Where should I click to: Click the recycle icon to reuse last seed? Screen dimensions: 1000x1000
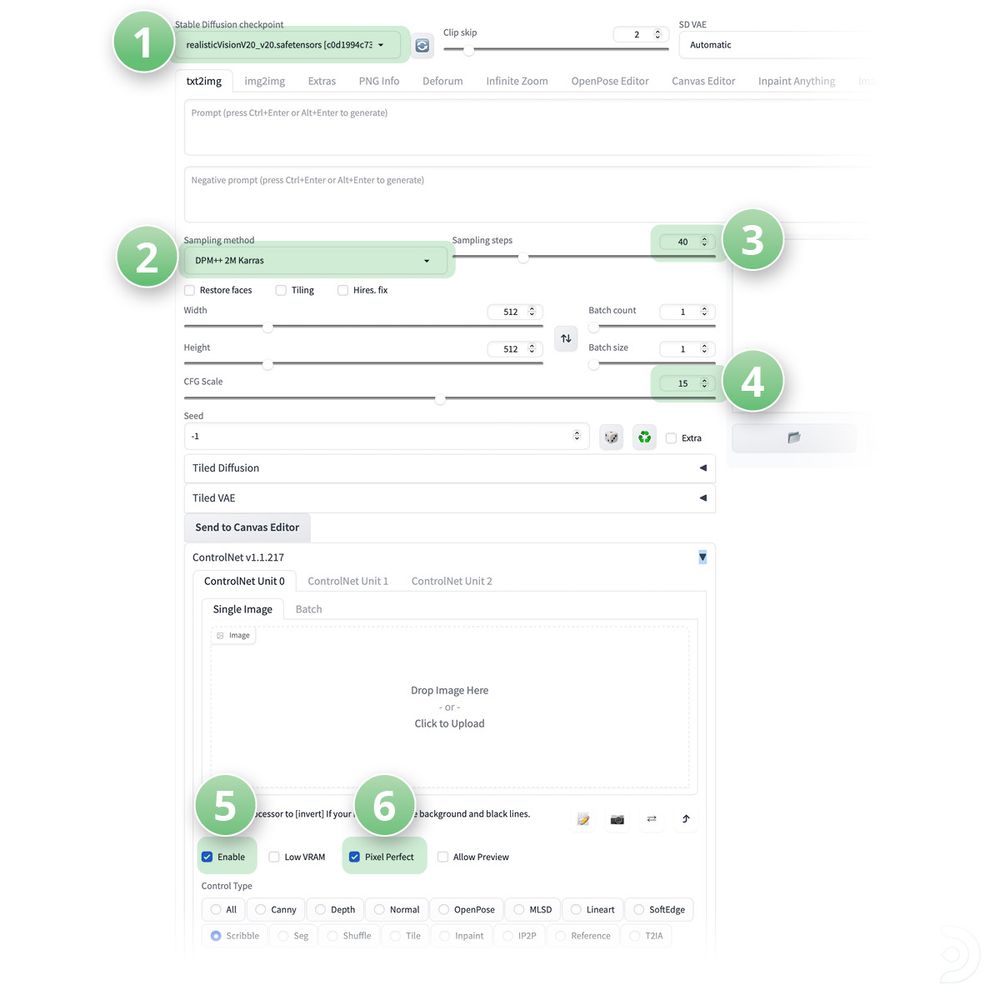point(644,436)
